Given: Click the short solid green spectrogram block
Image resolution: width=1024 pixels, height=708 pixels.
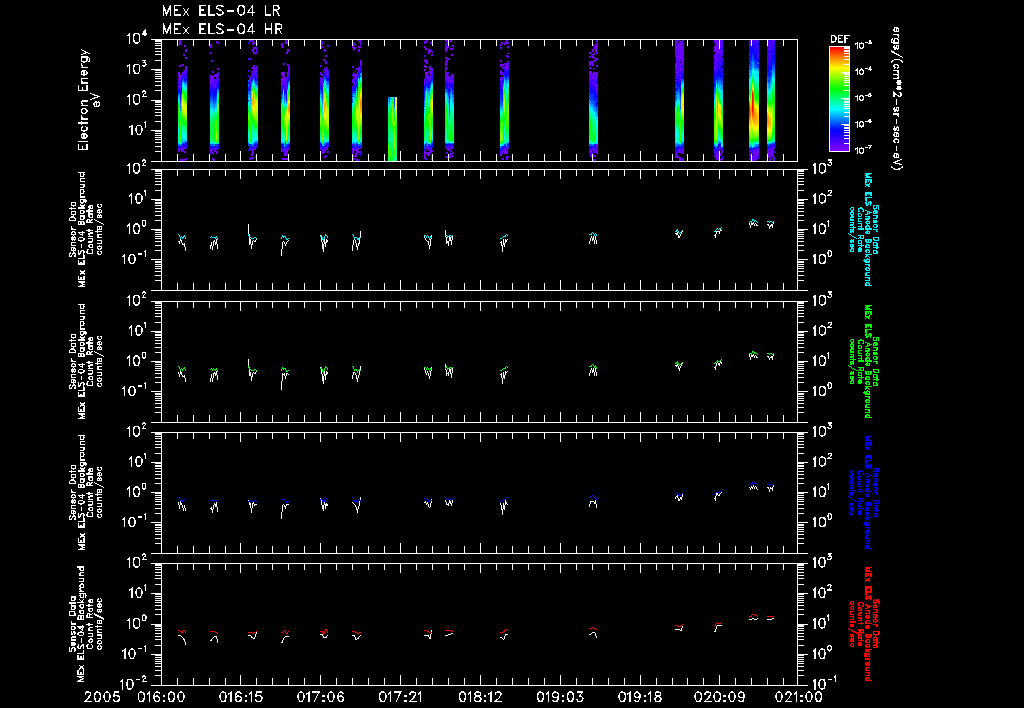Looking at the screenshot, I should [392, 129].
